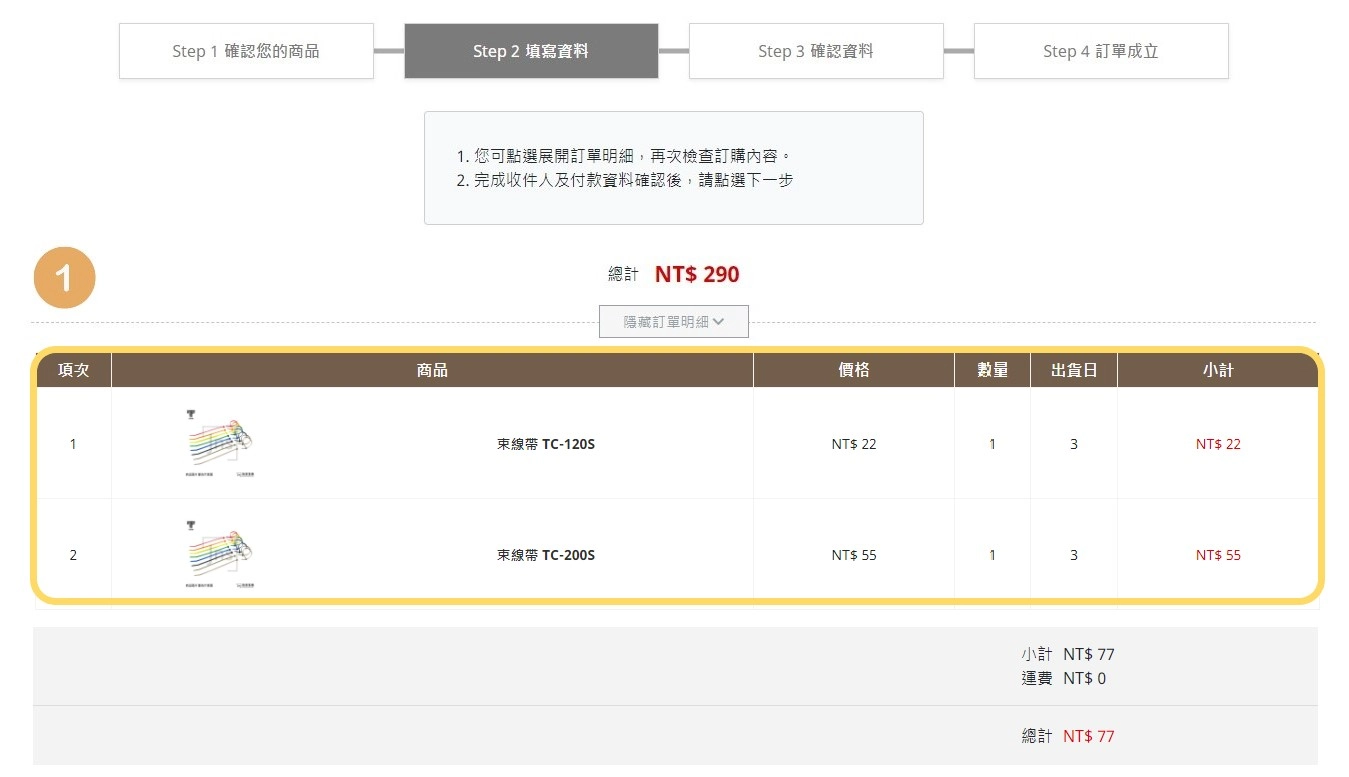The width and height of the screenshot is (1349, 777).
Task: Open the 束線帶 TC-200S product thumbnail
Action: 219,555
